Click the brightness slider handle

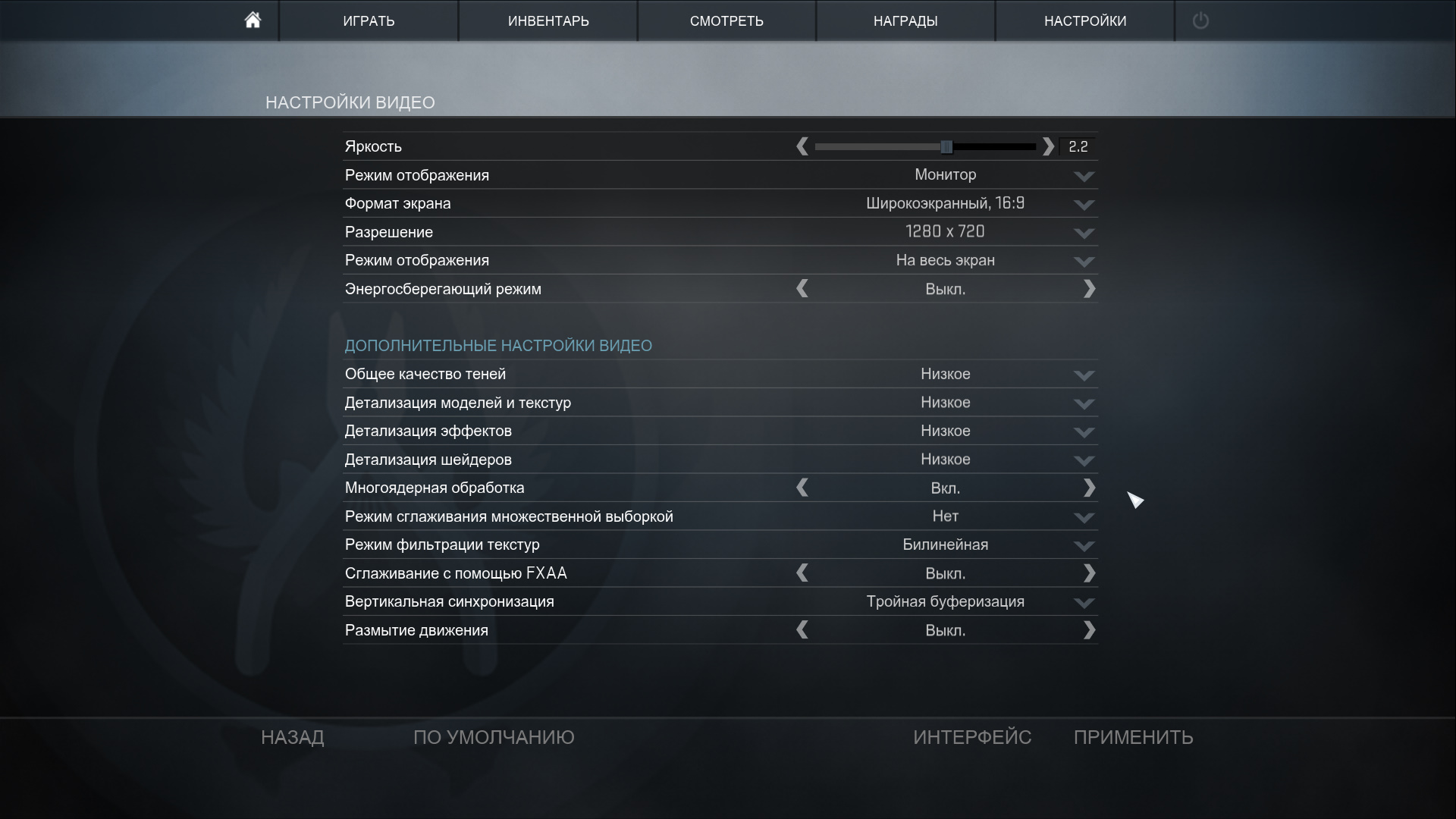click(x=946, y=146)
